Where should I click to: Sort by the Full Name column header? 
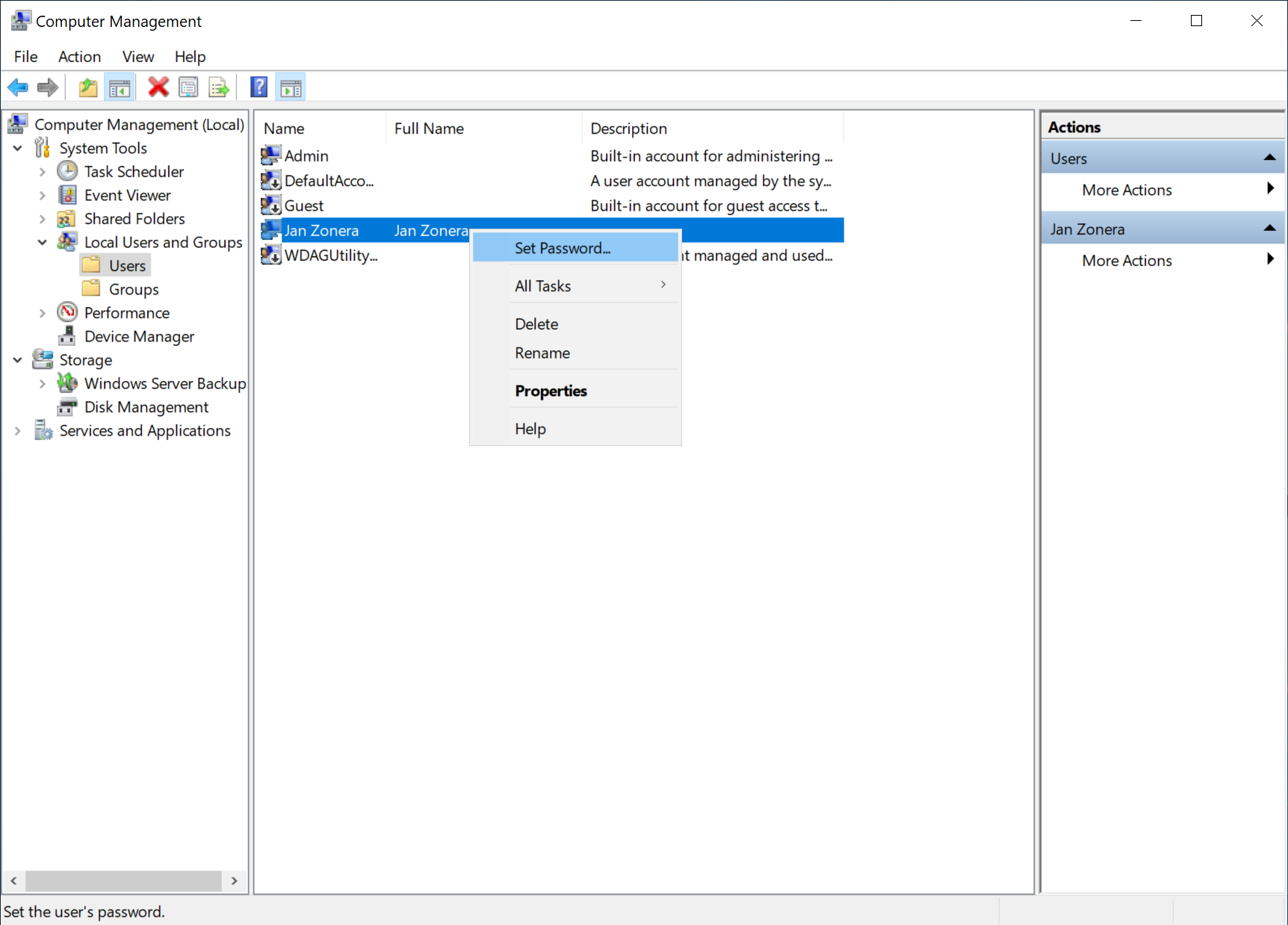(484, 129)
